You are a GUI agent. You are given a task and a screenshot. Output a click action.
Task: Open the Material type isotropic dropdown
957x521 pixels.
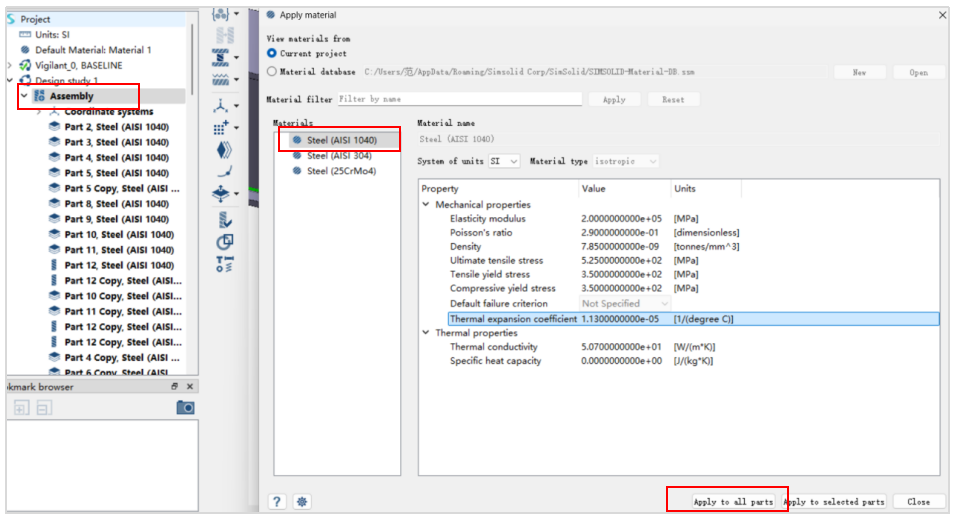(626, 161)
